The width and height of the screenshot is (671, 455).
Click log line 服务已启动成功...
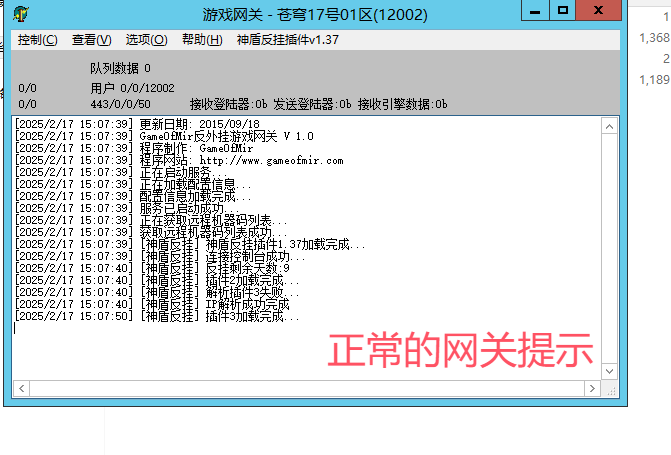[x=127, y=208]
